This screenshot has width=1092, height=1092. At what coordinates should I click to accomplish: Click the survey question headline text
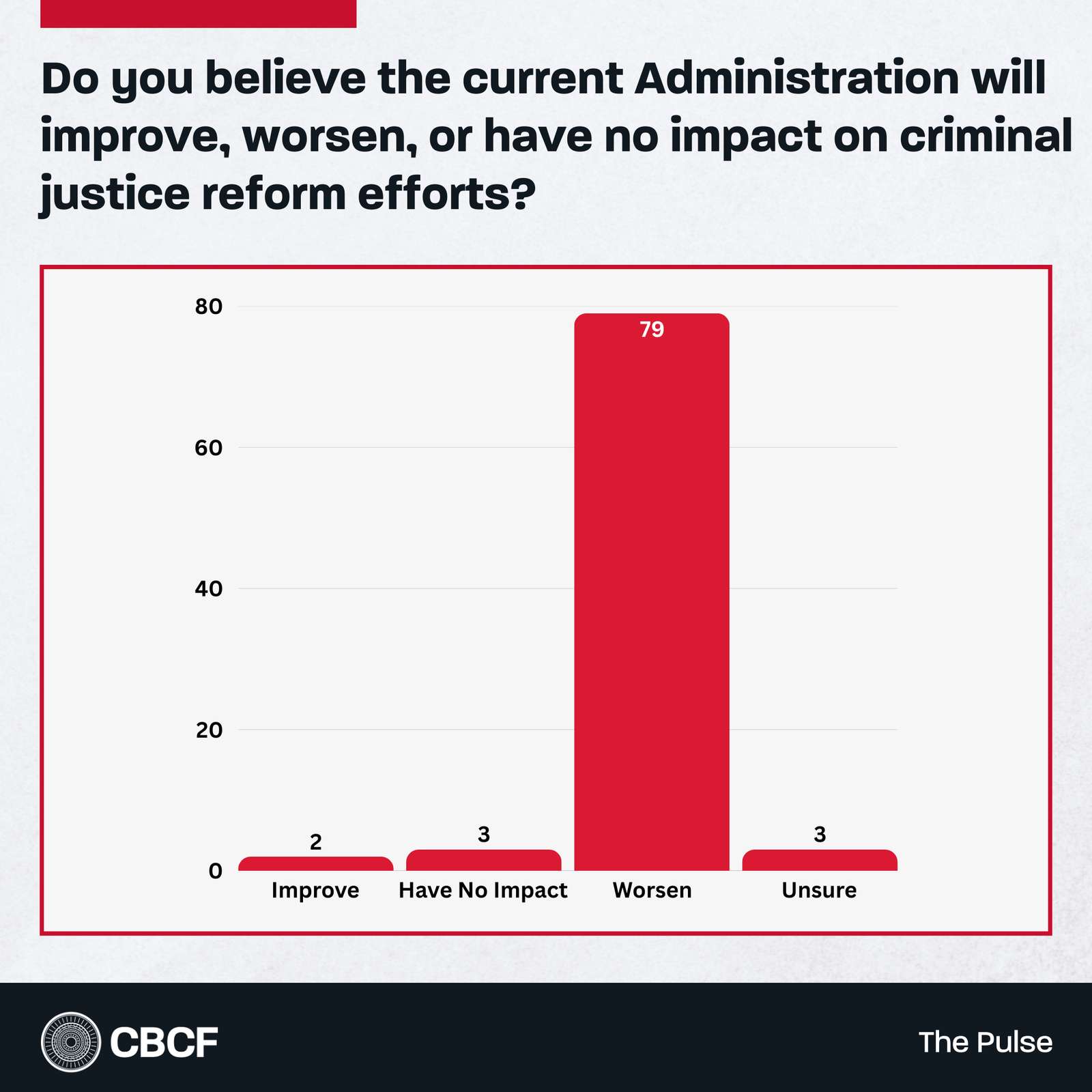click(546, 135)
